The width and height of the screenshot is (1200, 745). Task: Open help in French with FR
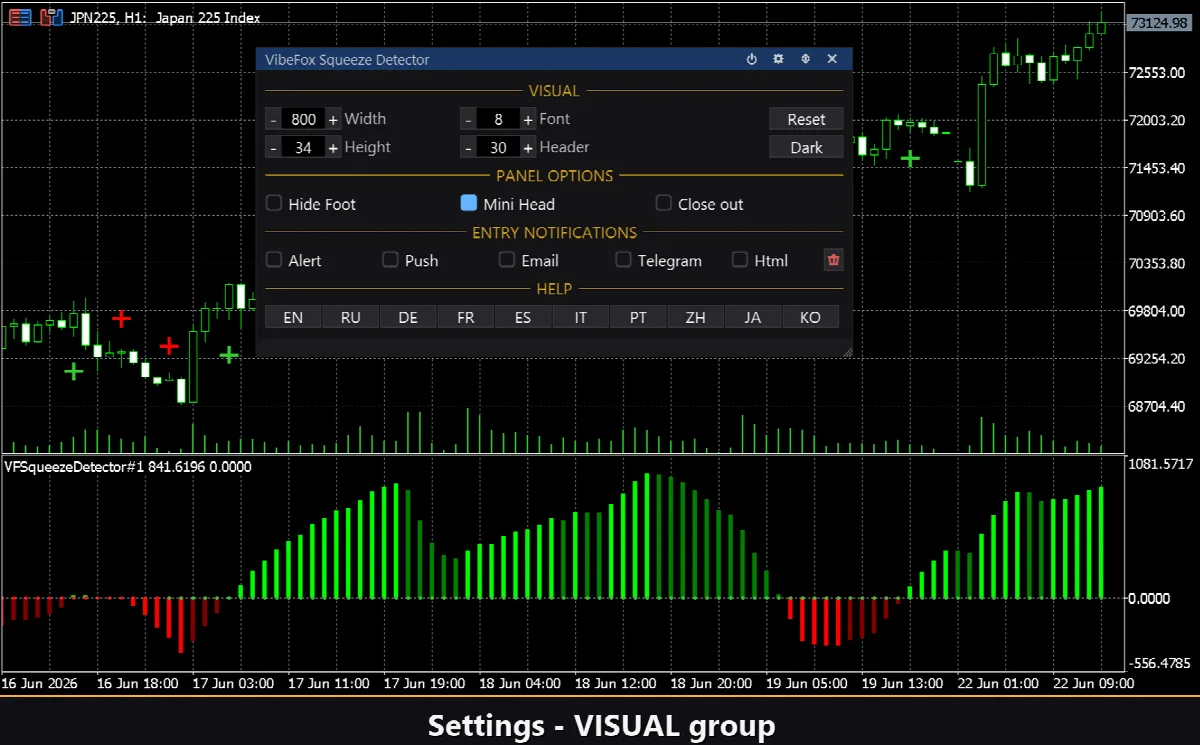(x=466, y=317)
